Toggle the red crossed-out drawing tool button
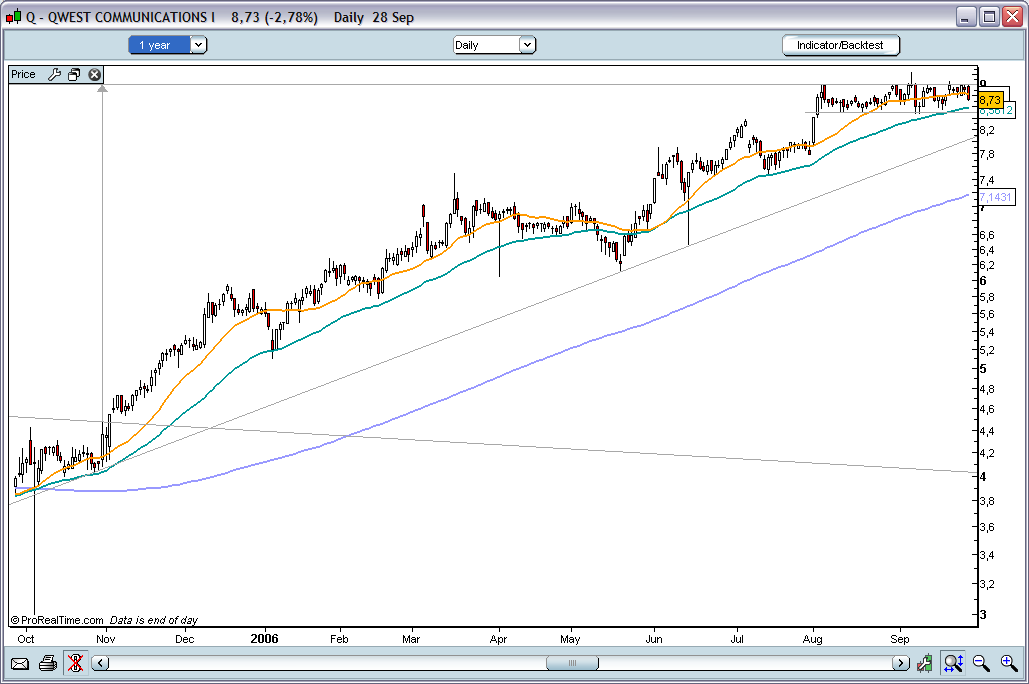This screenshot has width=1029, height=684. [x=75, y=663]
